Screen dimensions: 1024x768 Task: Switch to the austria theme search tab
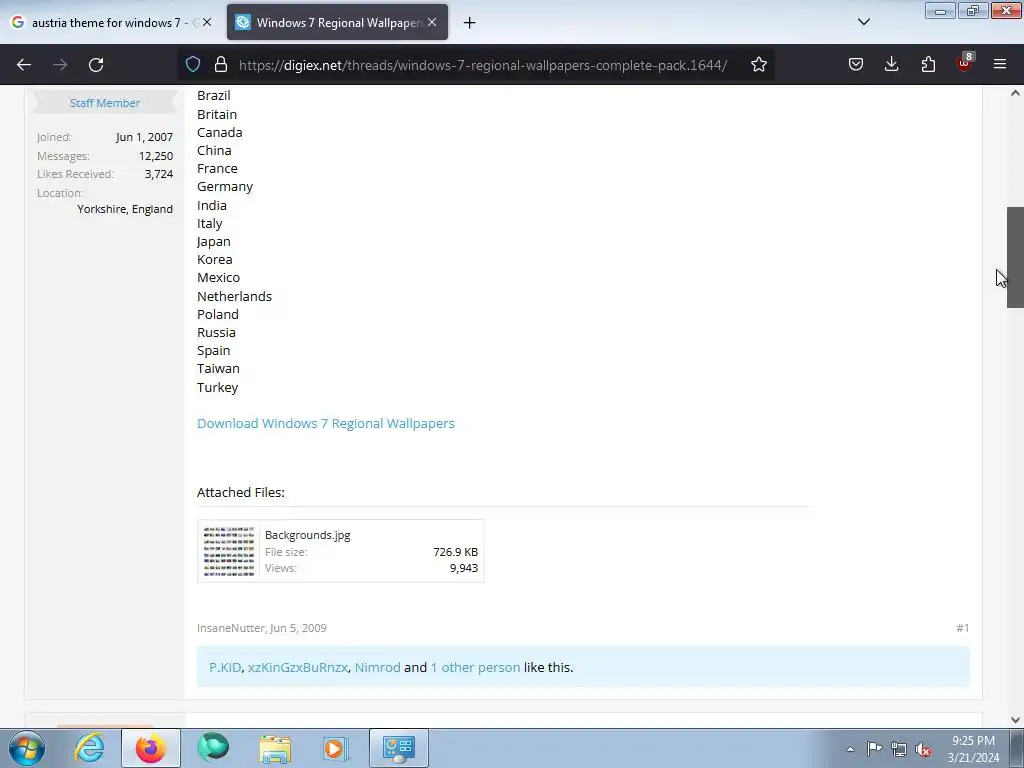pyautogui.click(x=111, y=22)
